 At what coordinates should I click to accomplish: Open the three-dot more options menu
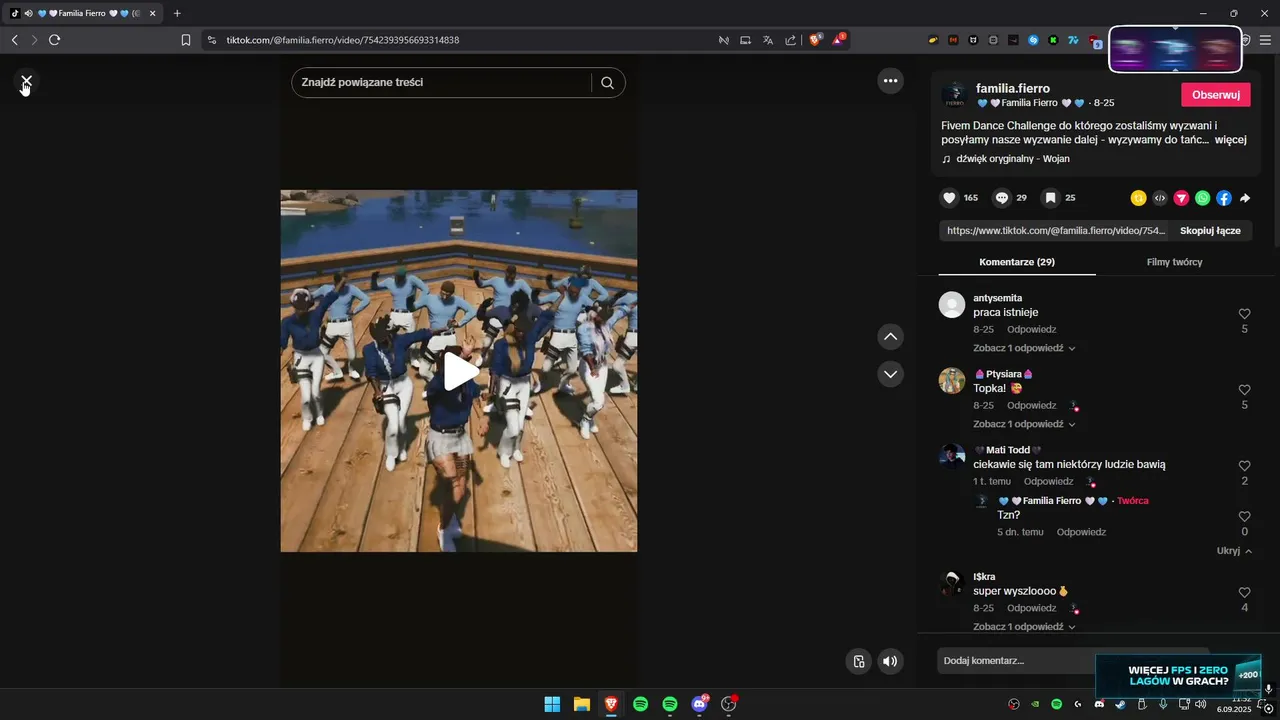[x=890, y=81]
